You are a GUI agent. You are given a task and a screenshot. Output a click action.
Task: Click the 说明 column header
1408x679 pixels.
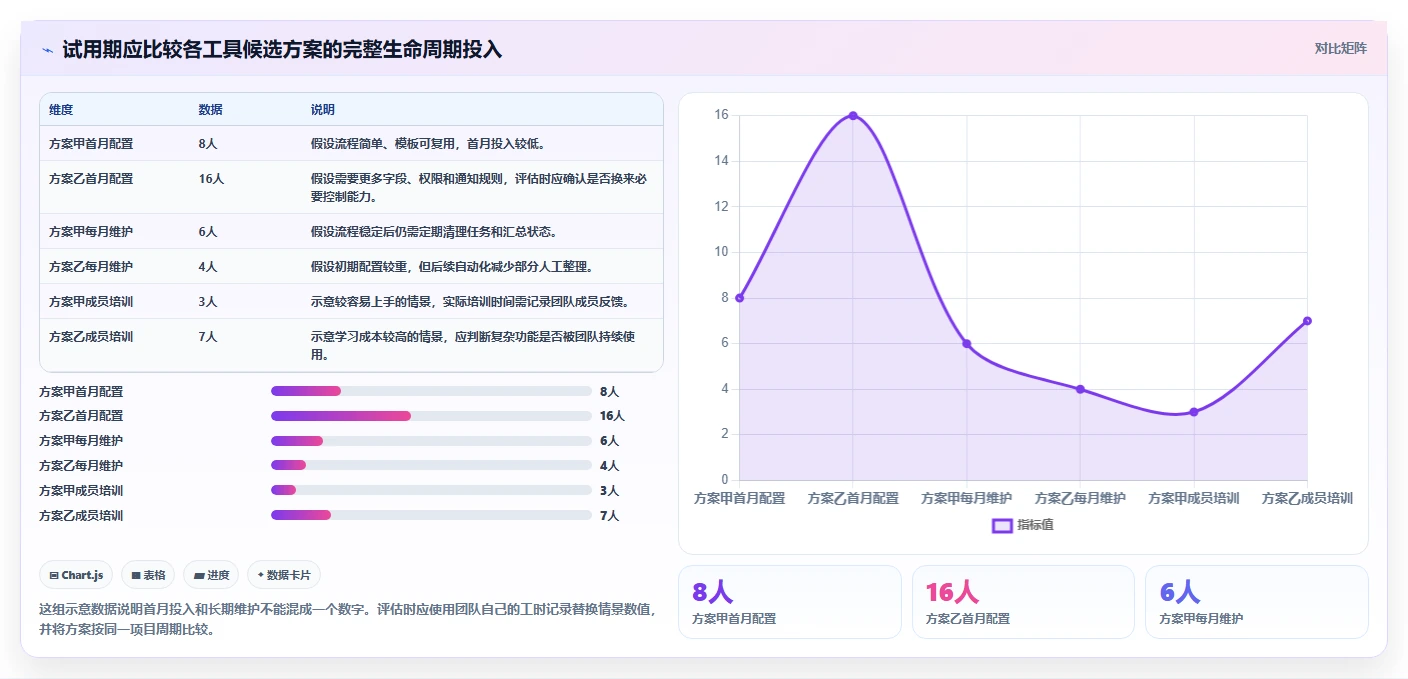(323, 109)
